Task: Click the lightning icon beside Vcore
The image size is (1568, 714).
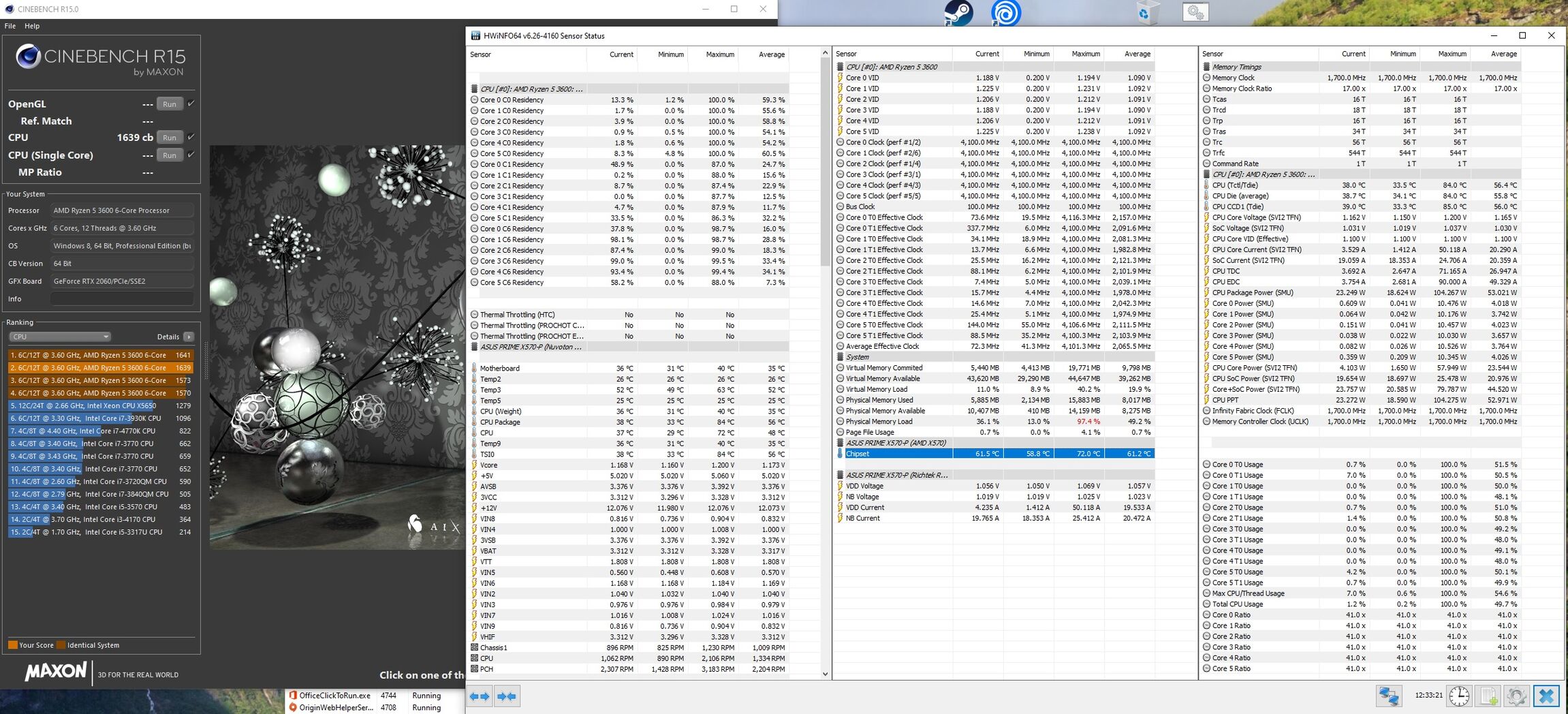Action: 474,465
